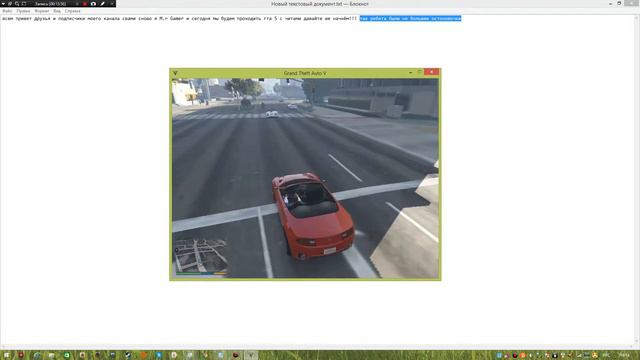Viewport: 640px width, 360px height.
Task: Minimize the Grand Theft Auto V window
Action: (x=411, y=72)
